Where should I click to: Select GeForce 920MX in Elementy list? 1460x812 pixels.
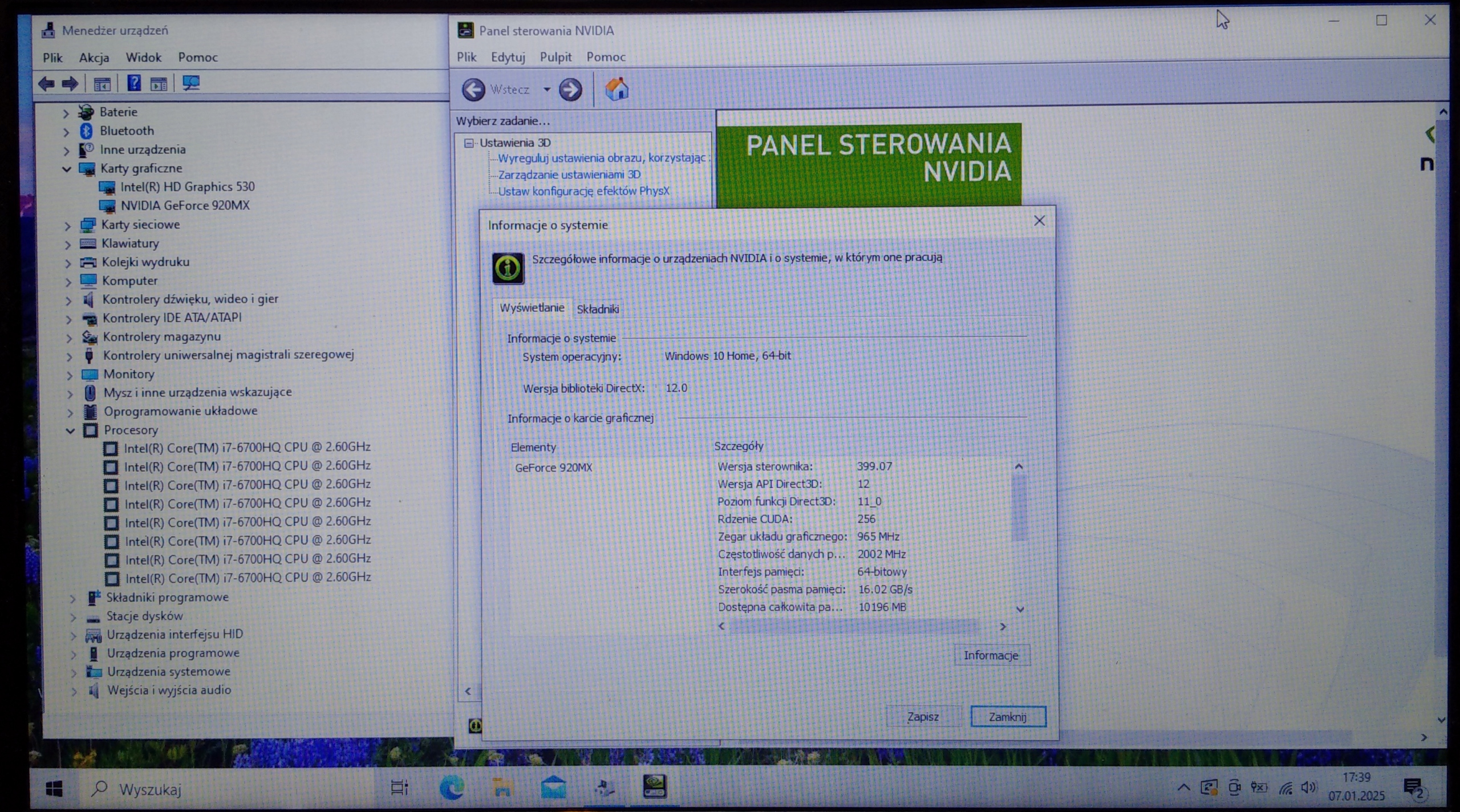553,468
